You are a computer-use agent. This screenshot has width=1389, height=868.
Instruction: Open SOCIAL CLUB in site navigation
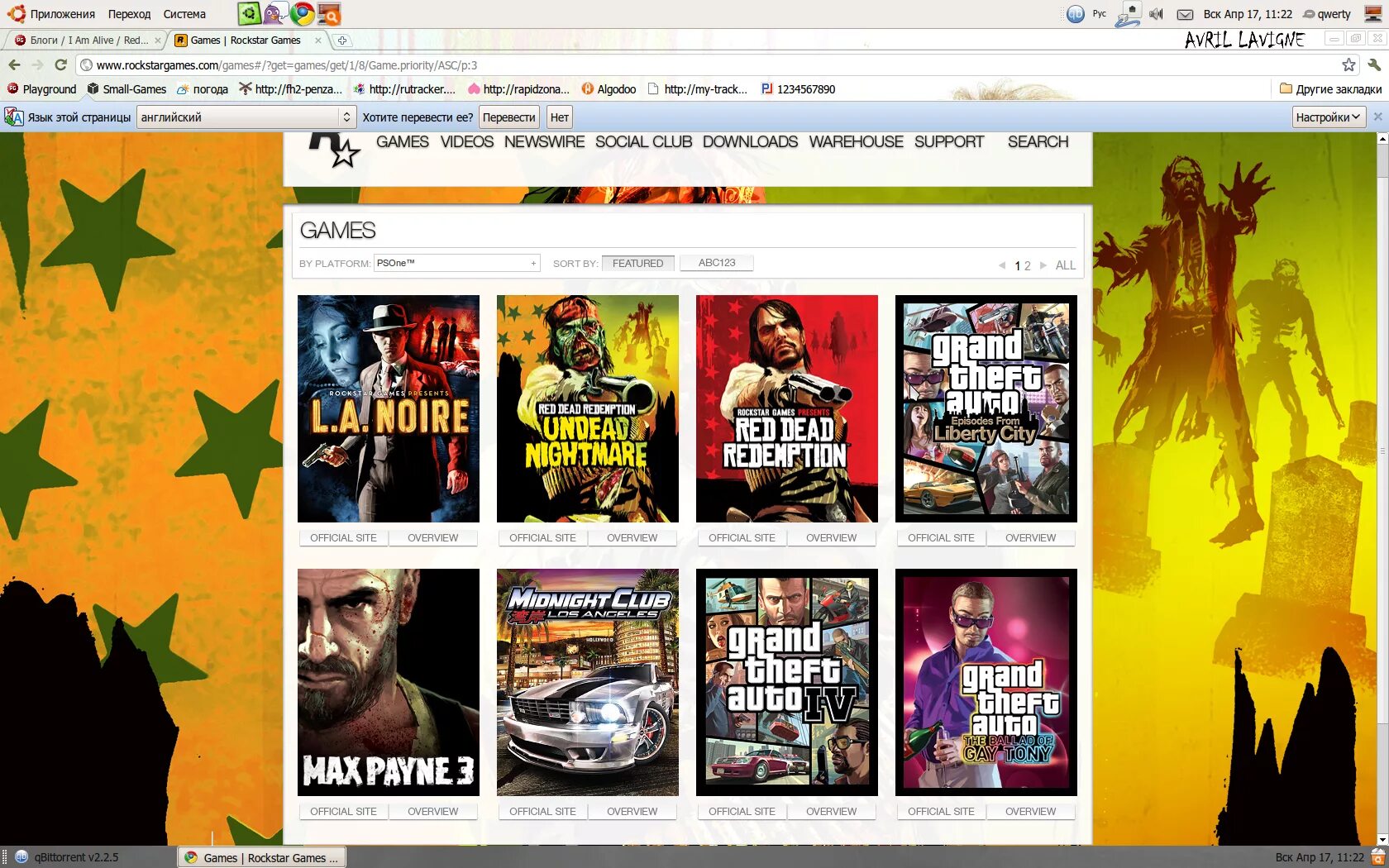click(x=643, y=142)
